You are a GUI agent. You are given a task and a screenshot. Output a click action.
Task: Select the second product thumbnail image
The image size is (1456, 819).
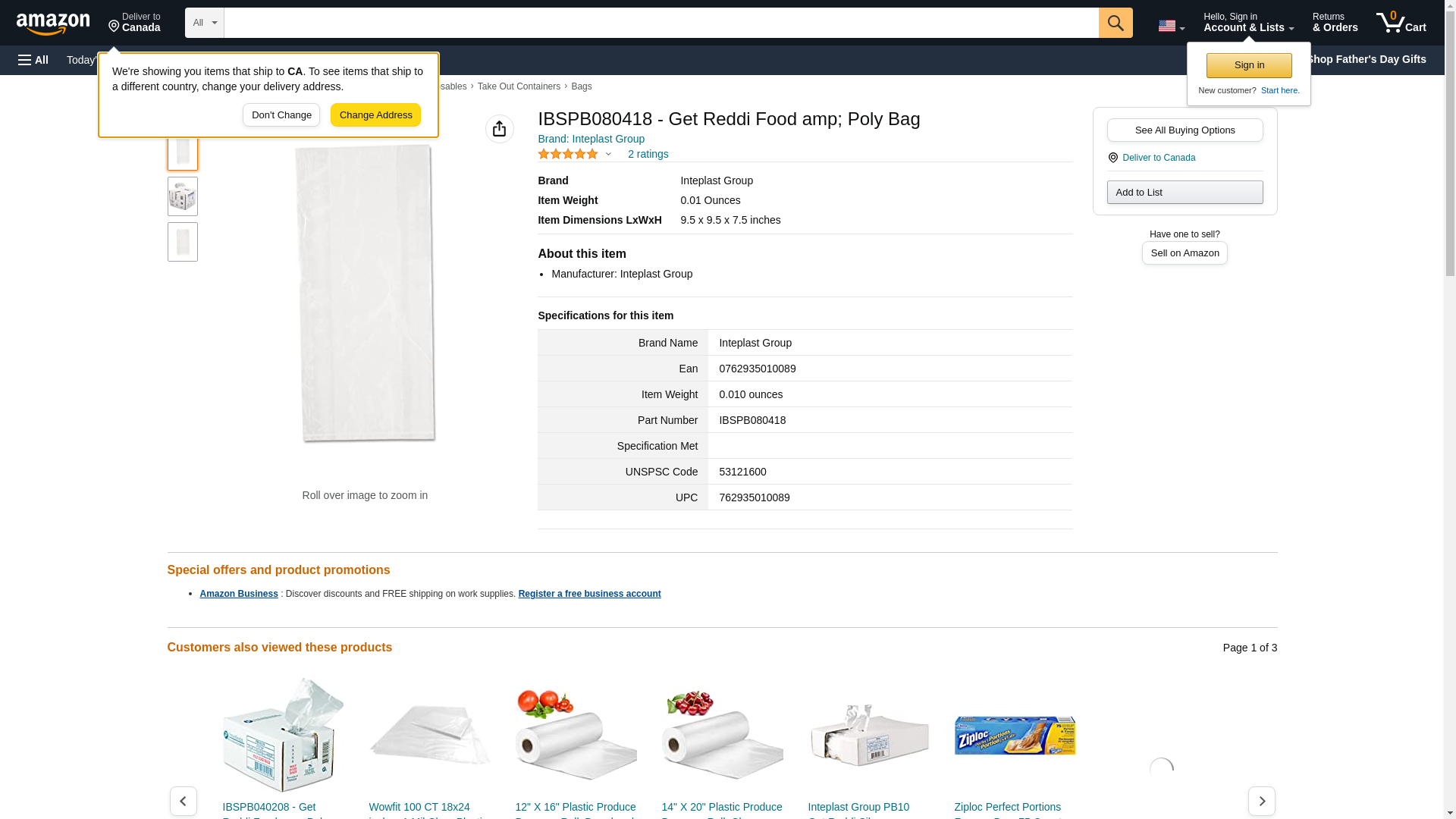182,196
